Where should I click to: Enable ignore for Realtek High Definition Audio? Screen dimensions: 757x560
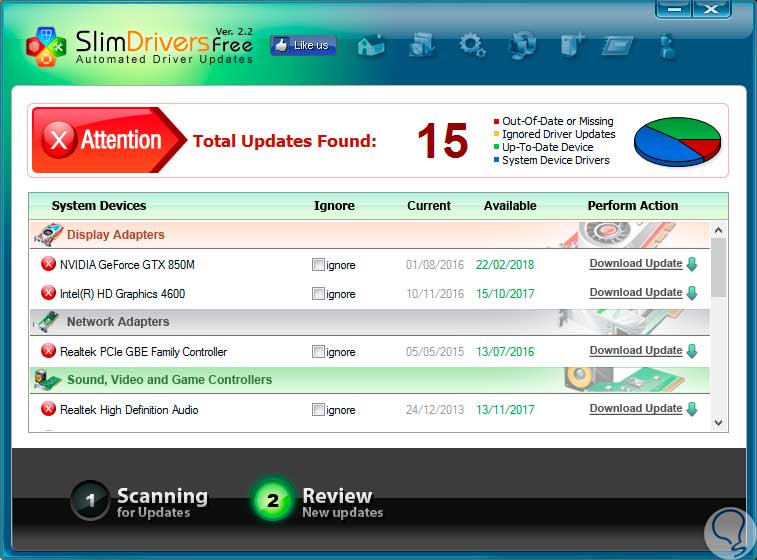tap(318, 409)
